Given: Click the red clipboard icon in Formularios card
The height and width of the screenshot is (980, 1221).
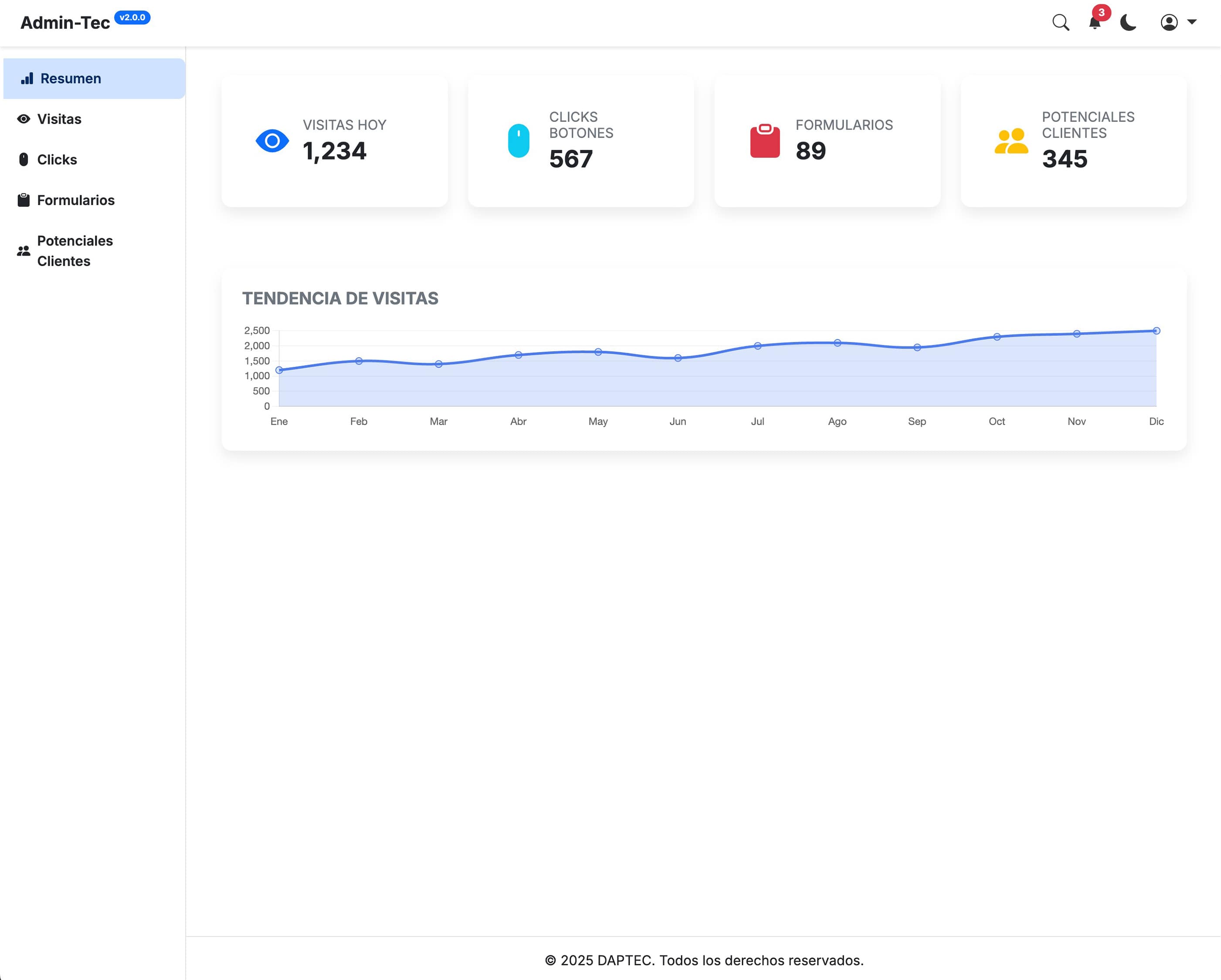Looking at the screenshot, I should point(764,141).
